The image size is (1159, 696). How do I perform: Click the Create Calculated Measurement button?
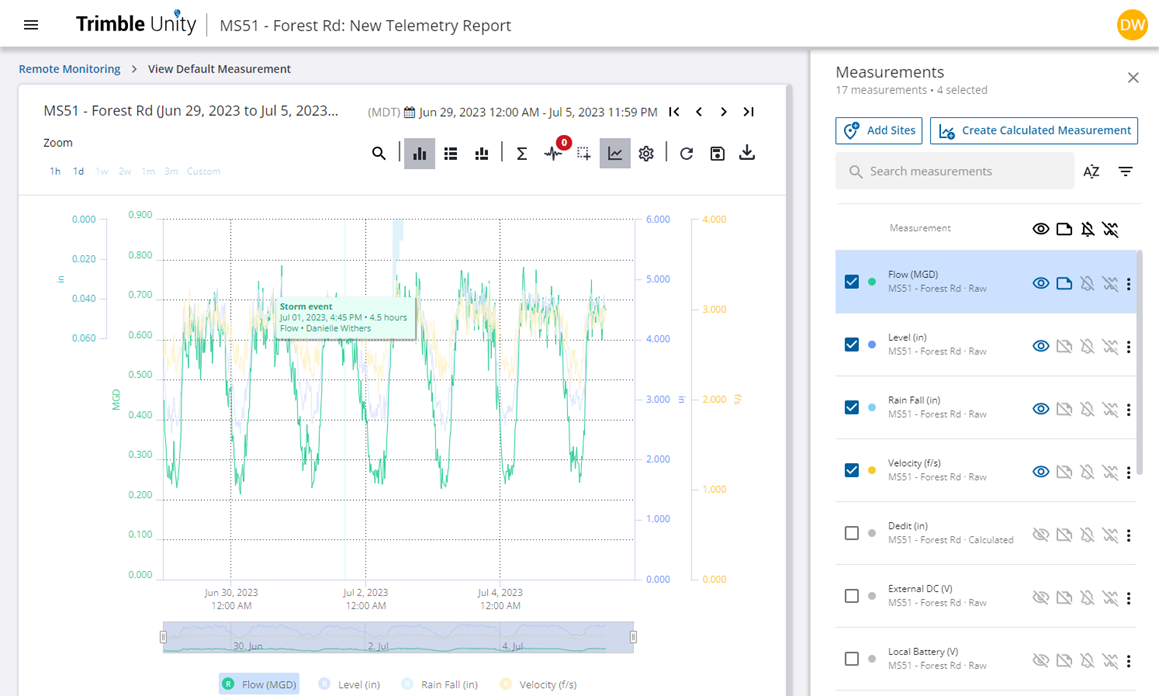(x=1034, y=130)
